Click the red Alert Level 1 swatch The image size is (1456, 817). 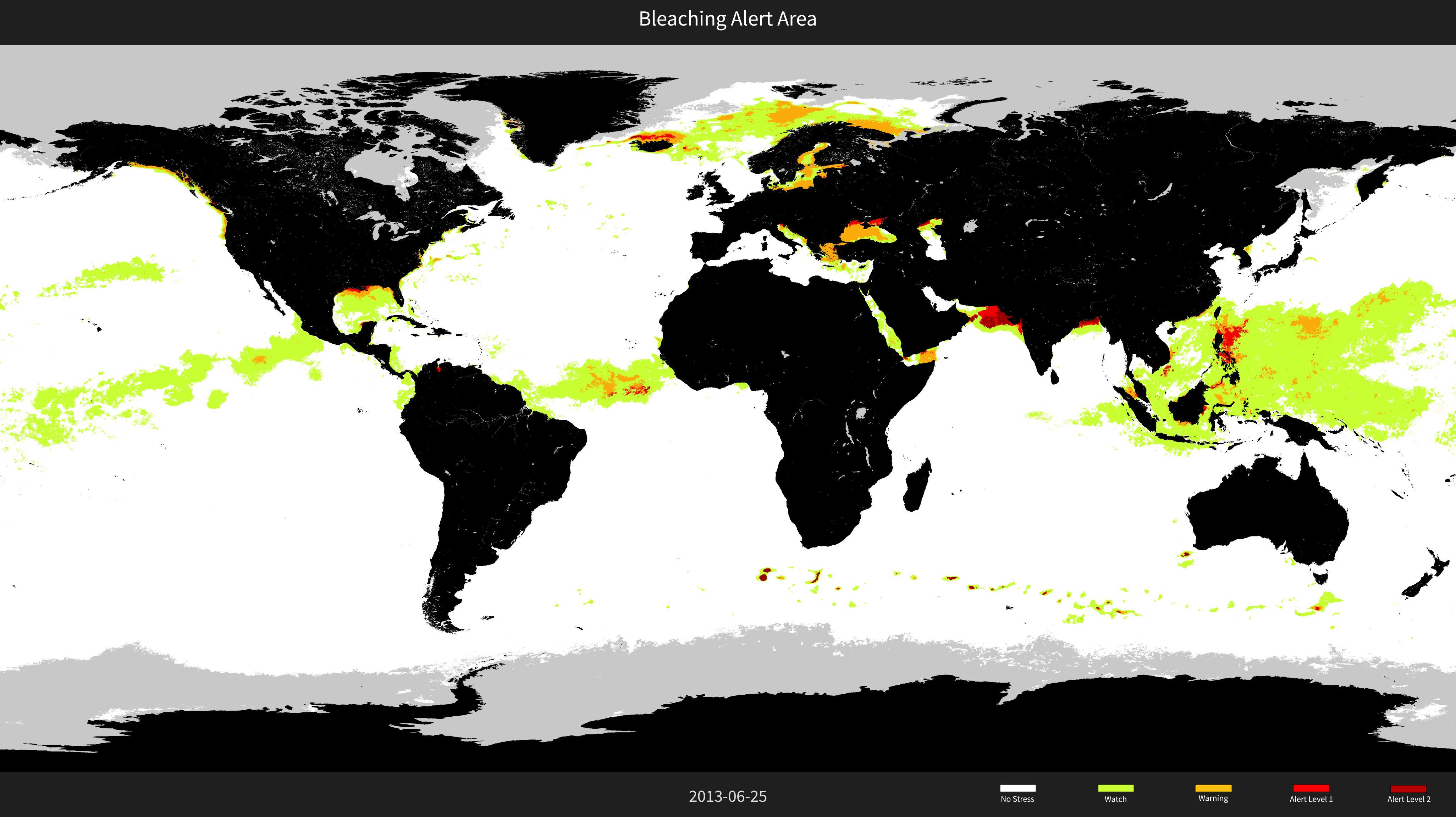(1311, 788)
